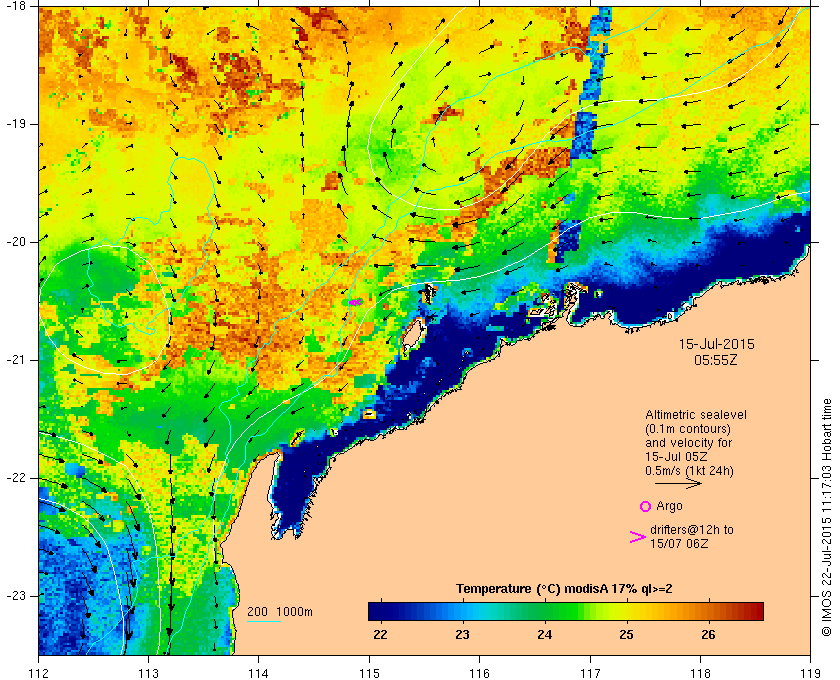Image resolution: width=840 pixels, height=680 pixels.
Task: Click the 'Argo' legend label
Action: click(x=669, y=506)
